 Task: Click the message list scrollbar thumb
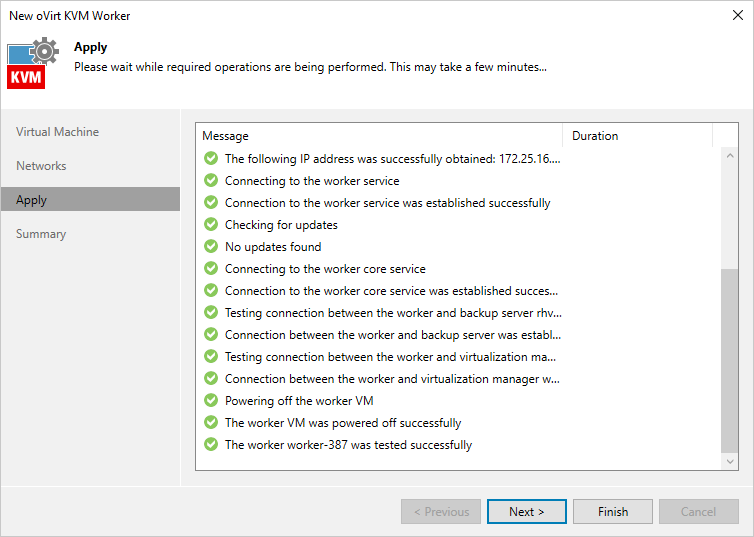click(x=730, y=361)
